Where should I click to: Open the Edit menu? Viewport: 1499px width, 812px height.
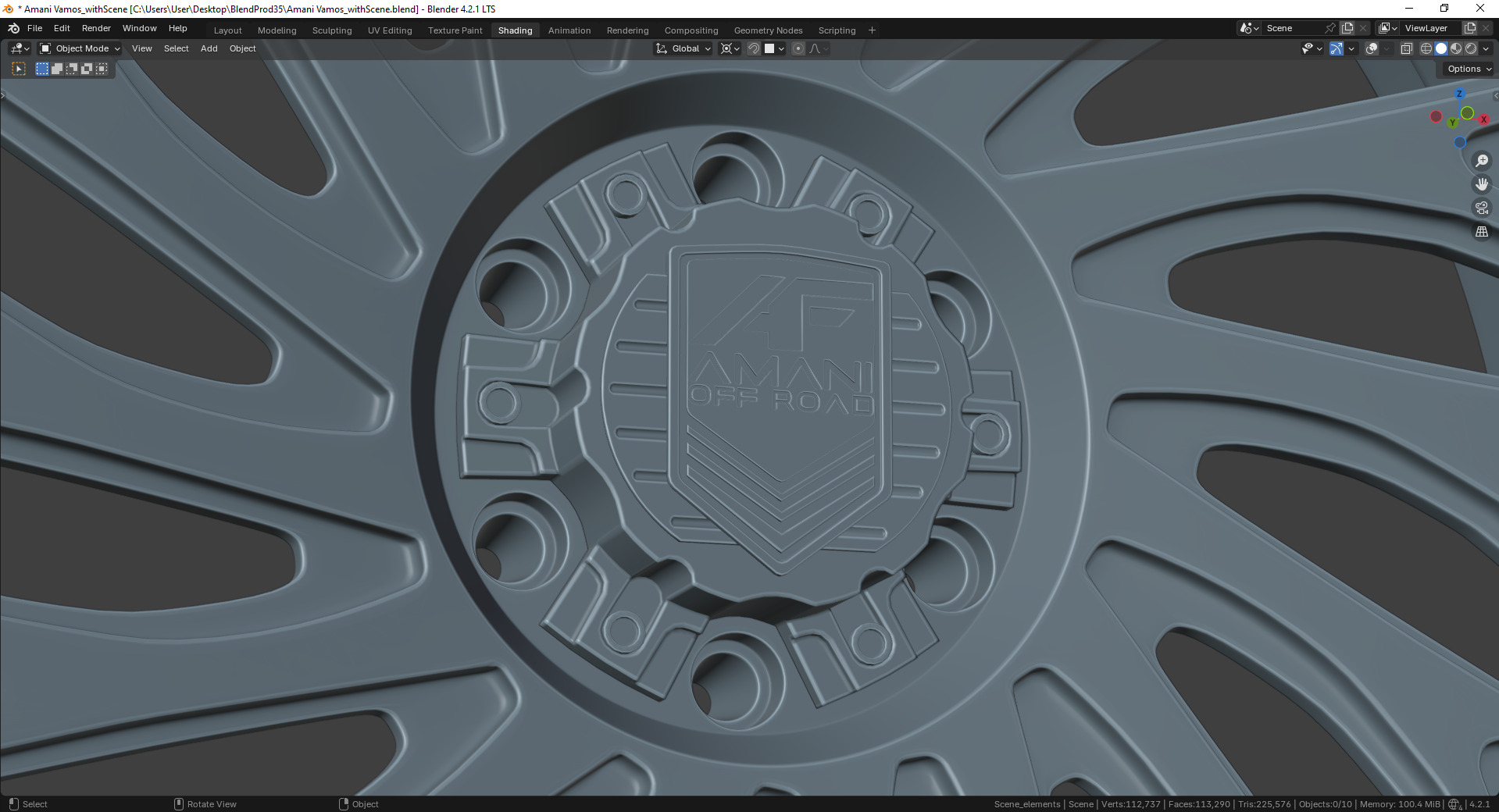click(62, 28)
